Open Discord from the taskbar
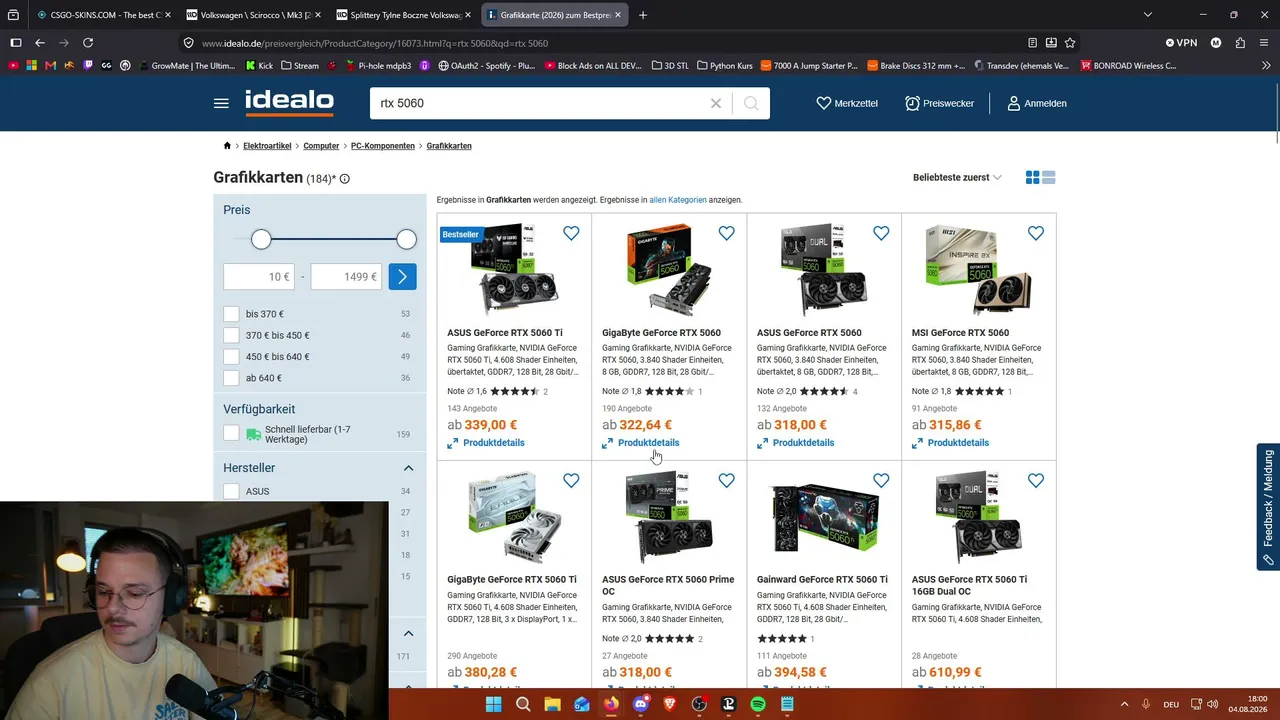The height and width of the screenshot is (720, 1280). point(641,704)
